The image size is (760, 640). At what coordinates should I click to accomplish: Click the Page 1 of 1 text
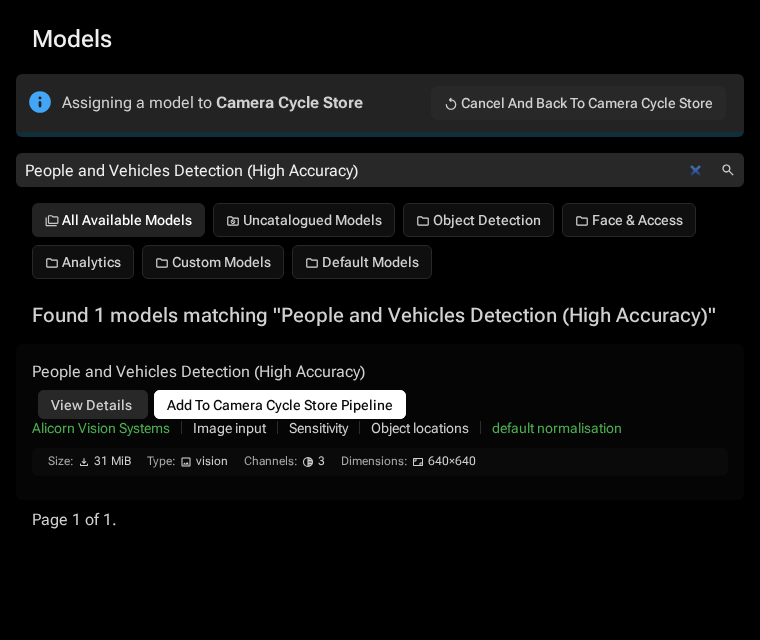pos(74,520)
